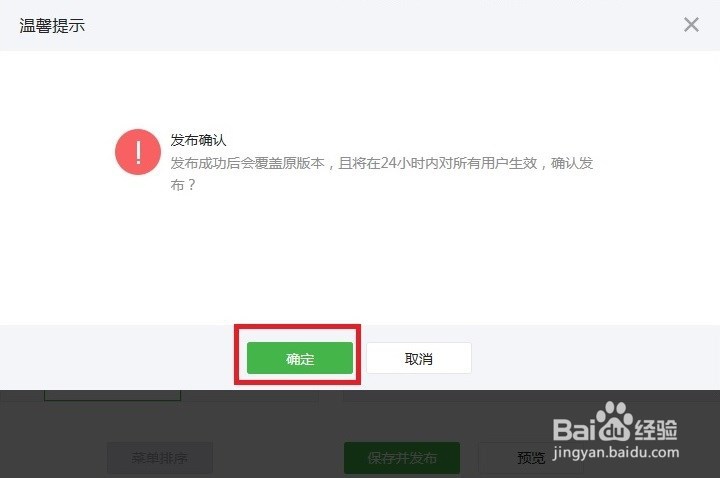Click the red exclamation warning icon
The width and height of the screenshot is (721, 478).
138,152
